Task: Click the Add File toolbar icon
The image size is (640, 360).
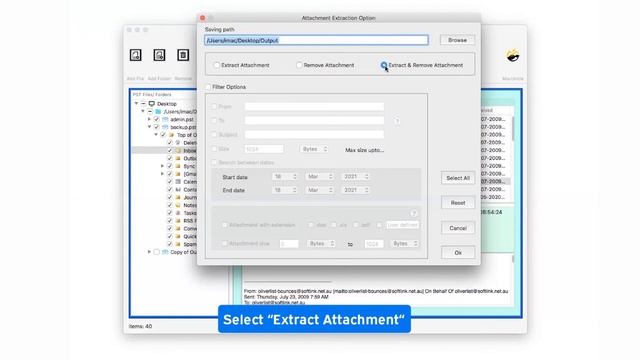Action: pos(136,55)
